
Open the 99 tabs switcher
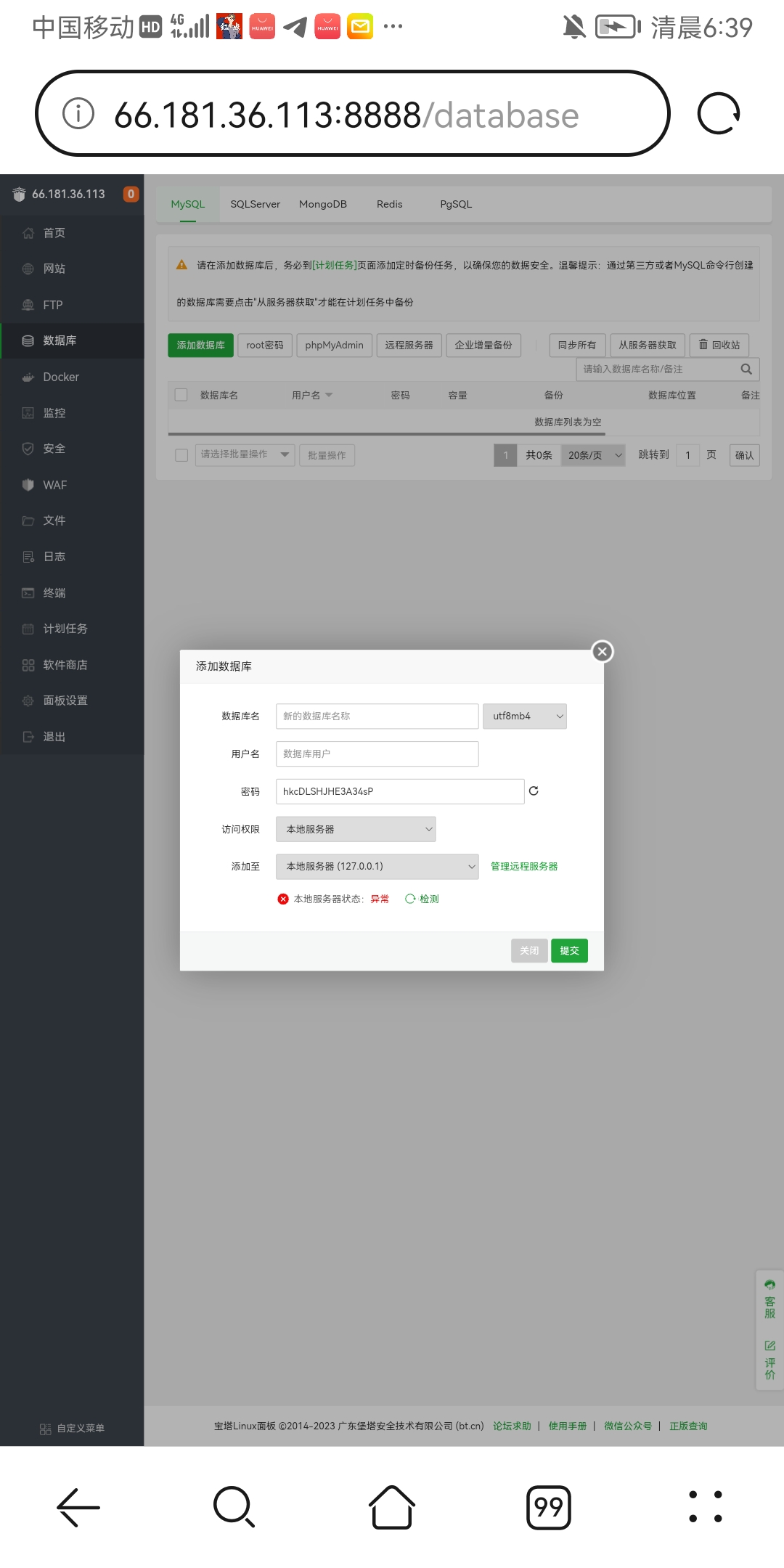(x=549, y=1507)
